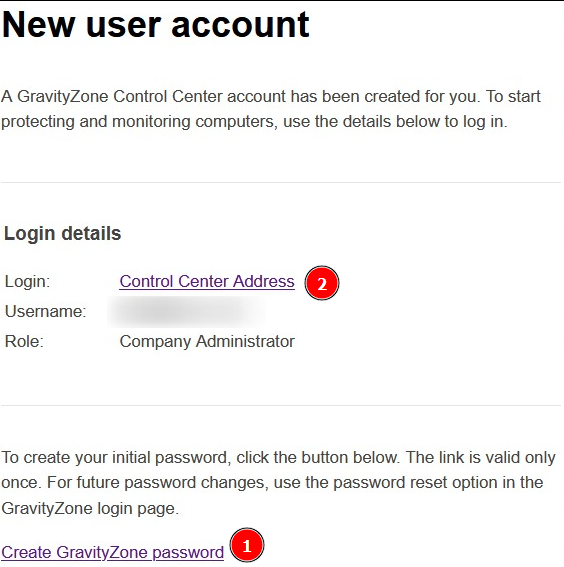Click the red number 1 marker
Image resolution: width=564 pixels, height=567 pixels.
(x=247, y=545)
